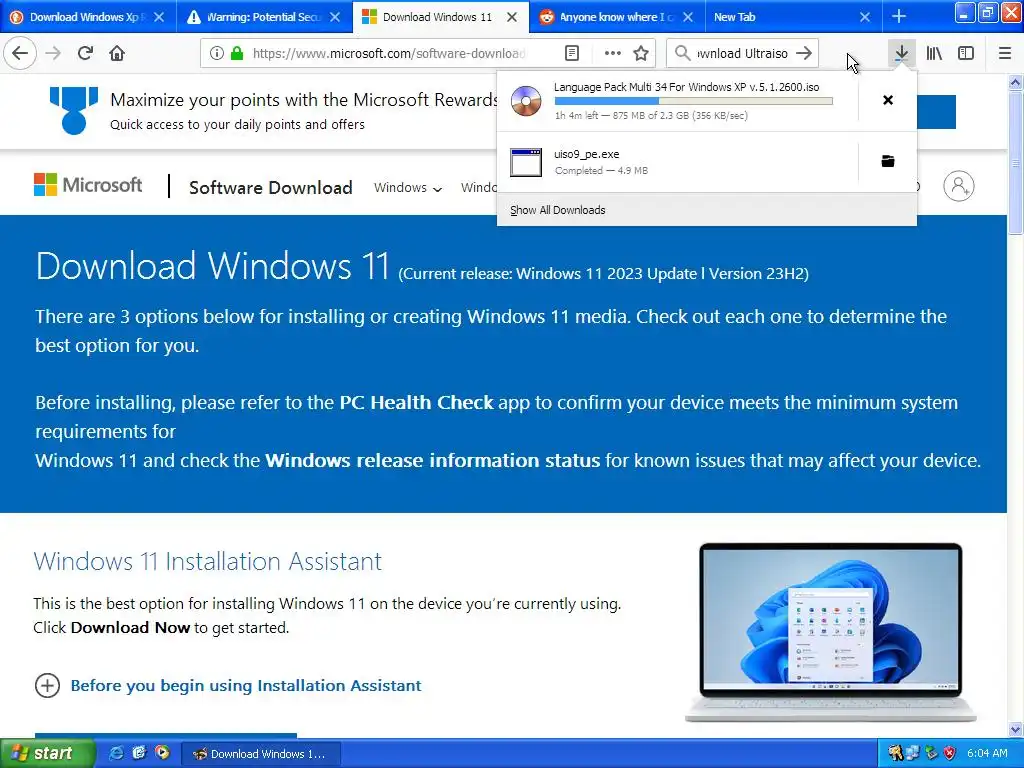Open the Windows dropdown in site navigation
Image resolution: width=1024 pixels, height=768 pixels.
click(408, 187)
